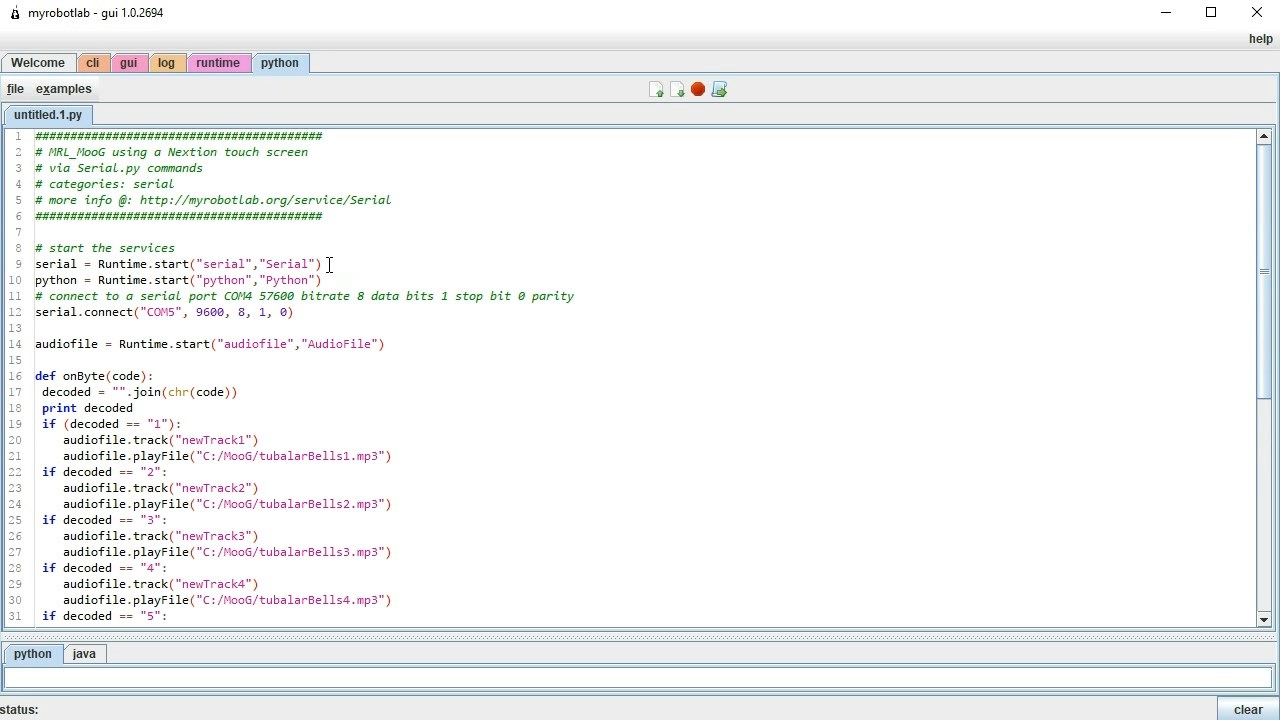1280x720 pixels.
Task: Click the save file icon with down arrow
Action: 677,90
